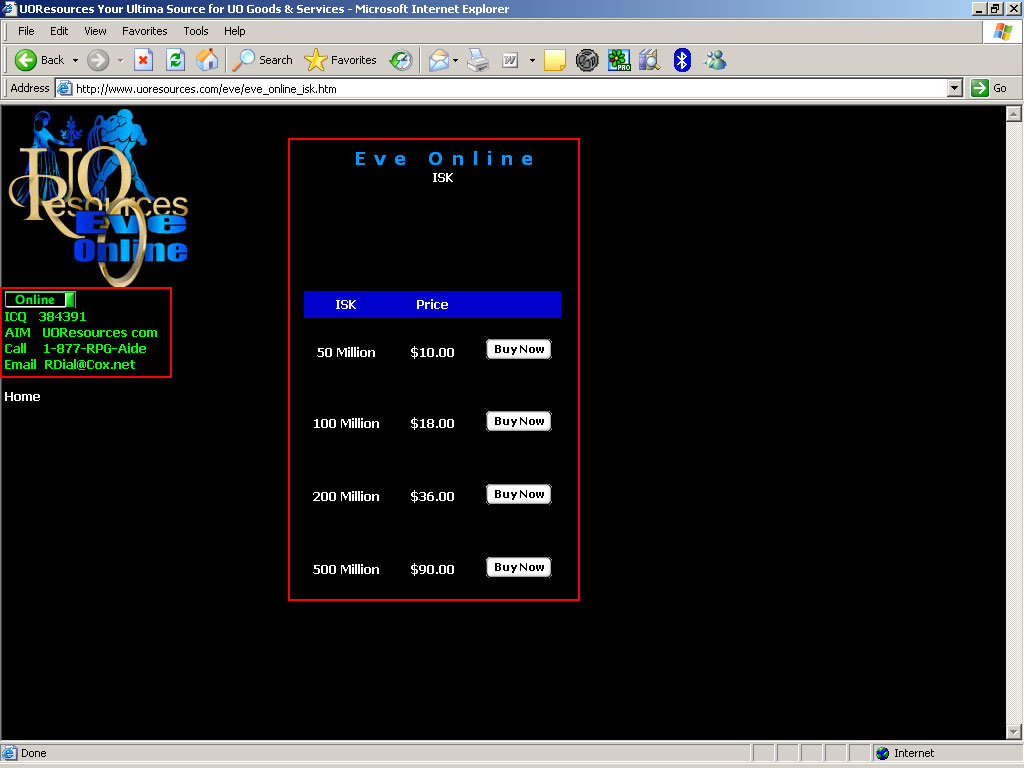
Task: Click the $10.00 price text
Action: [x=432, y=353]
